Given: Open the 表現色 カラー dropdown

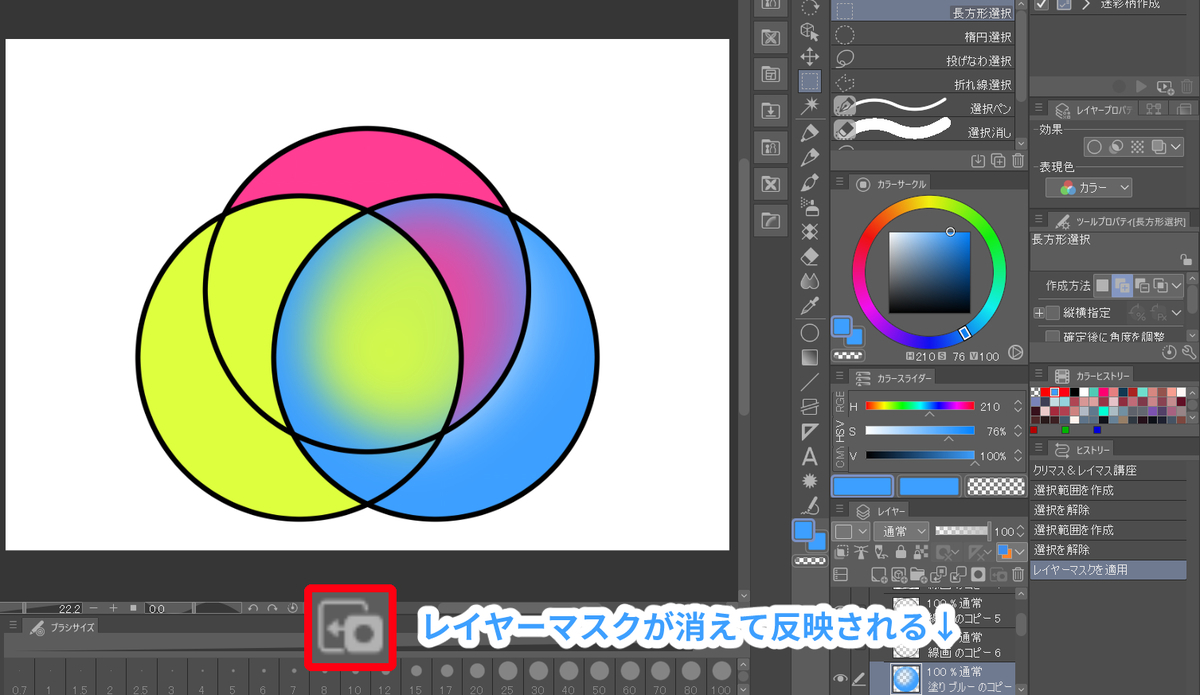Looking at the screenshot, I should pos(1087,187).
